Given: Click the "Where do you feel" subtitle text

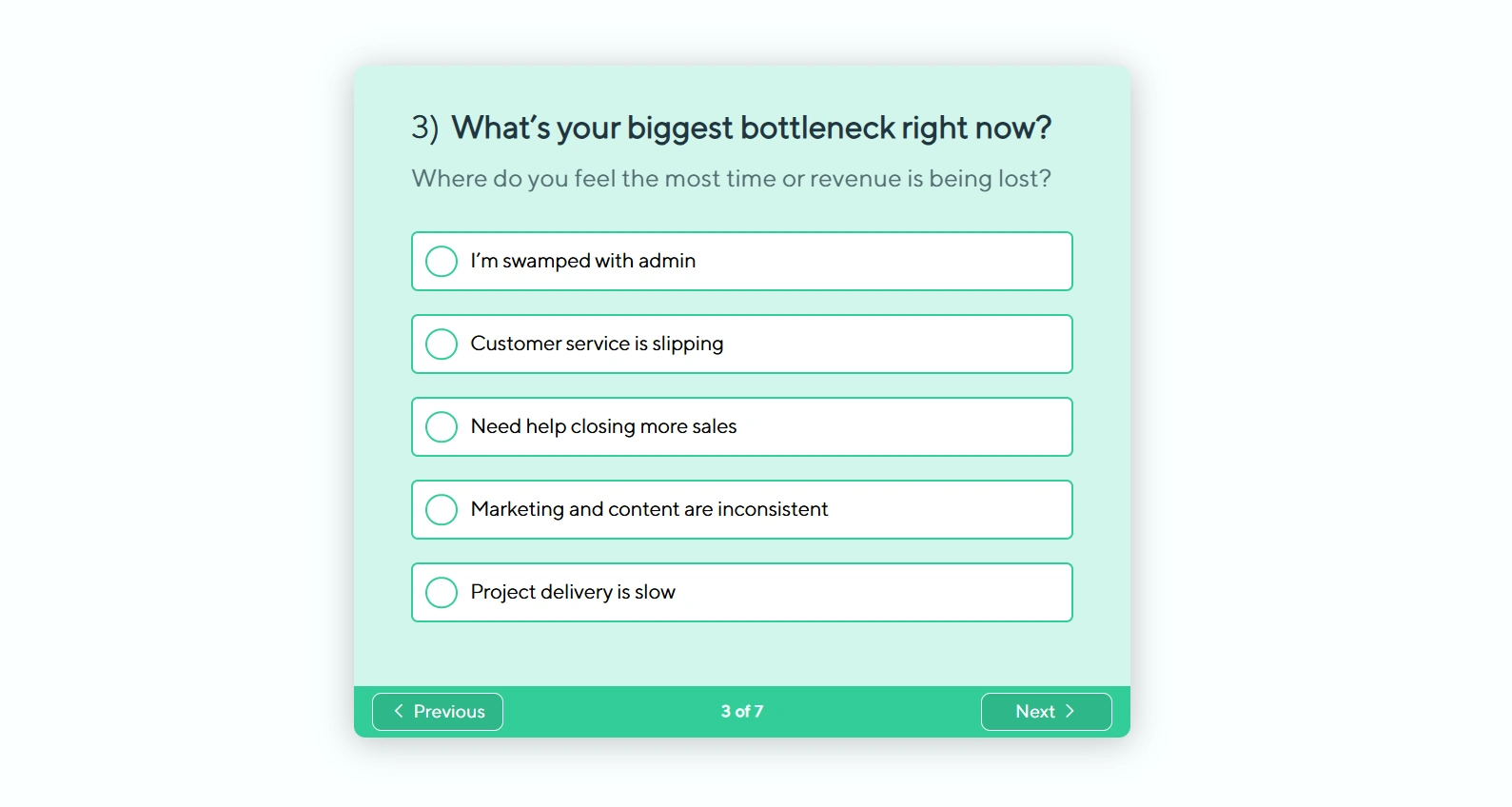Looking at the screenshot, I should (x=731, y=179).
